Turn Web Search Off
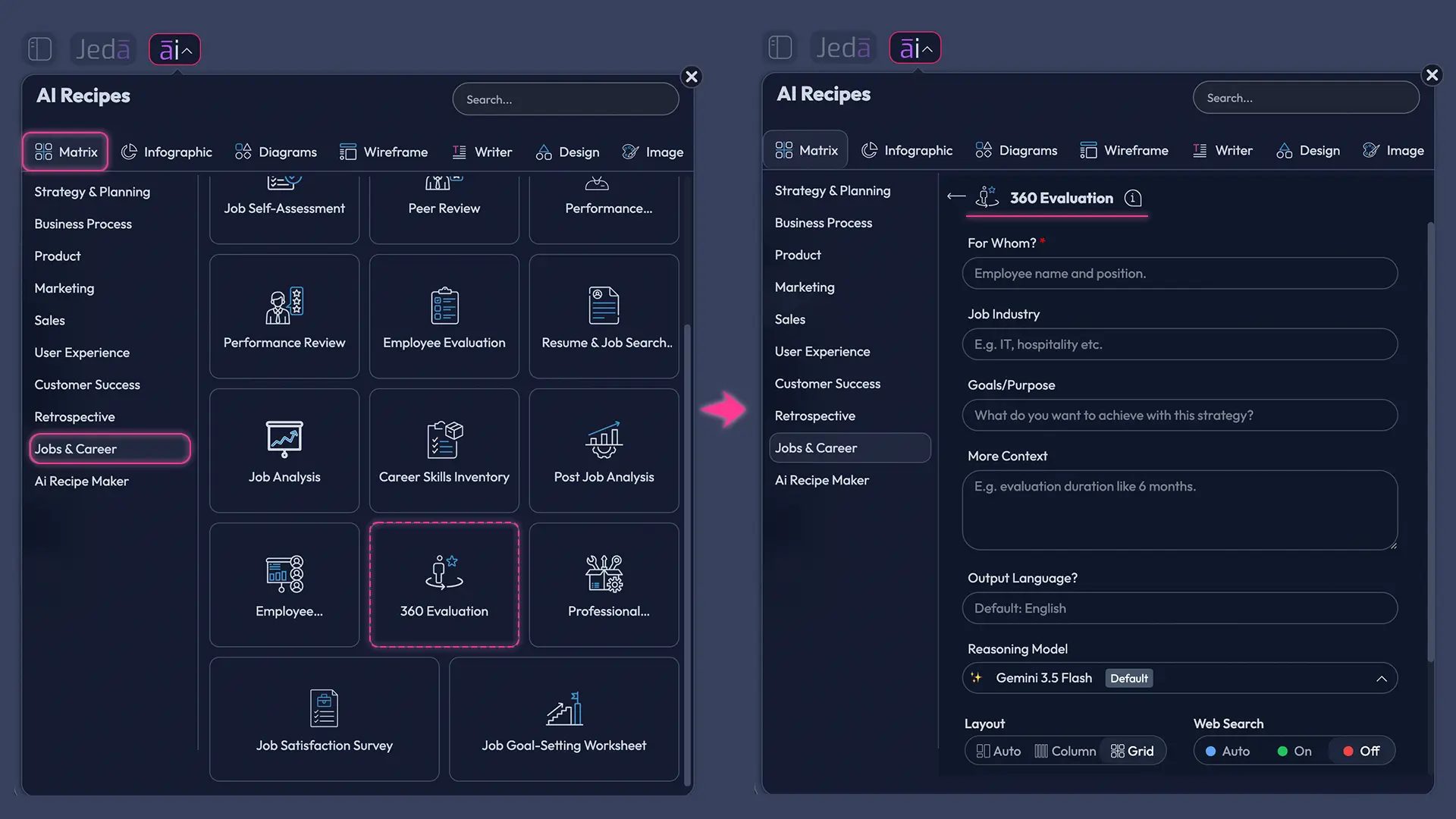Viewport: 1456px width, 819px height. (1361, 751)
